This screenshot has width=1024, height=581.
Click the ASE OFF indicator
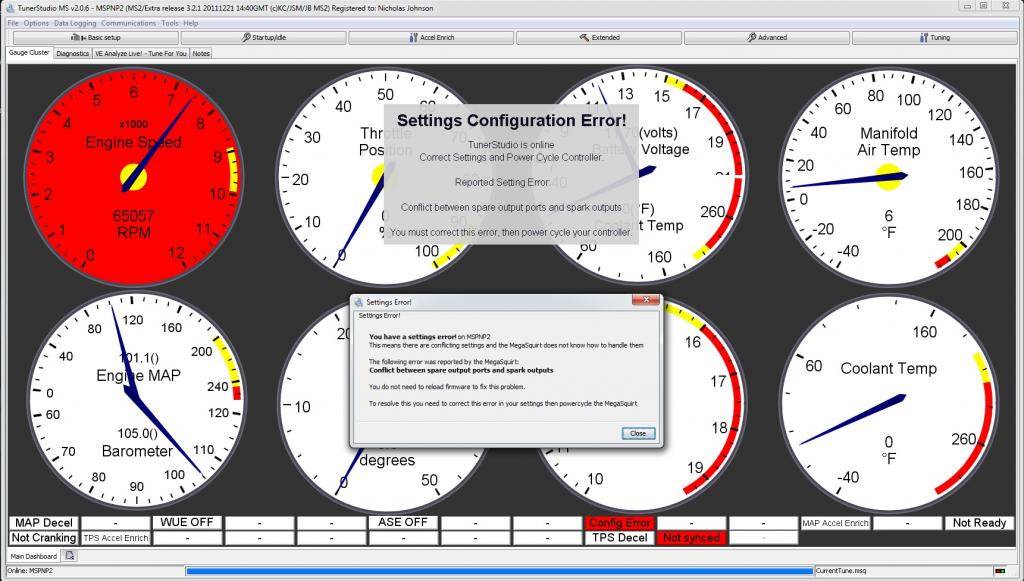click(403, 523)
